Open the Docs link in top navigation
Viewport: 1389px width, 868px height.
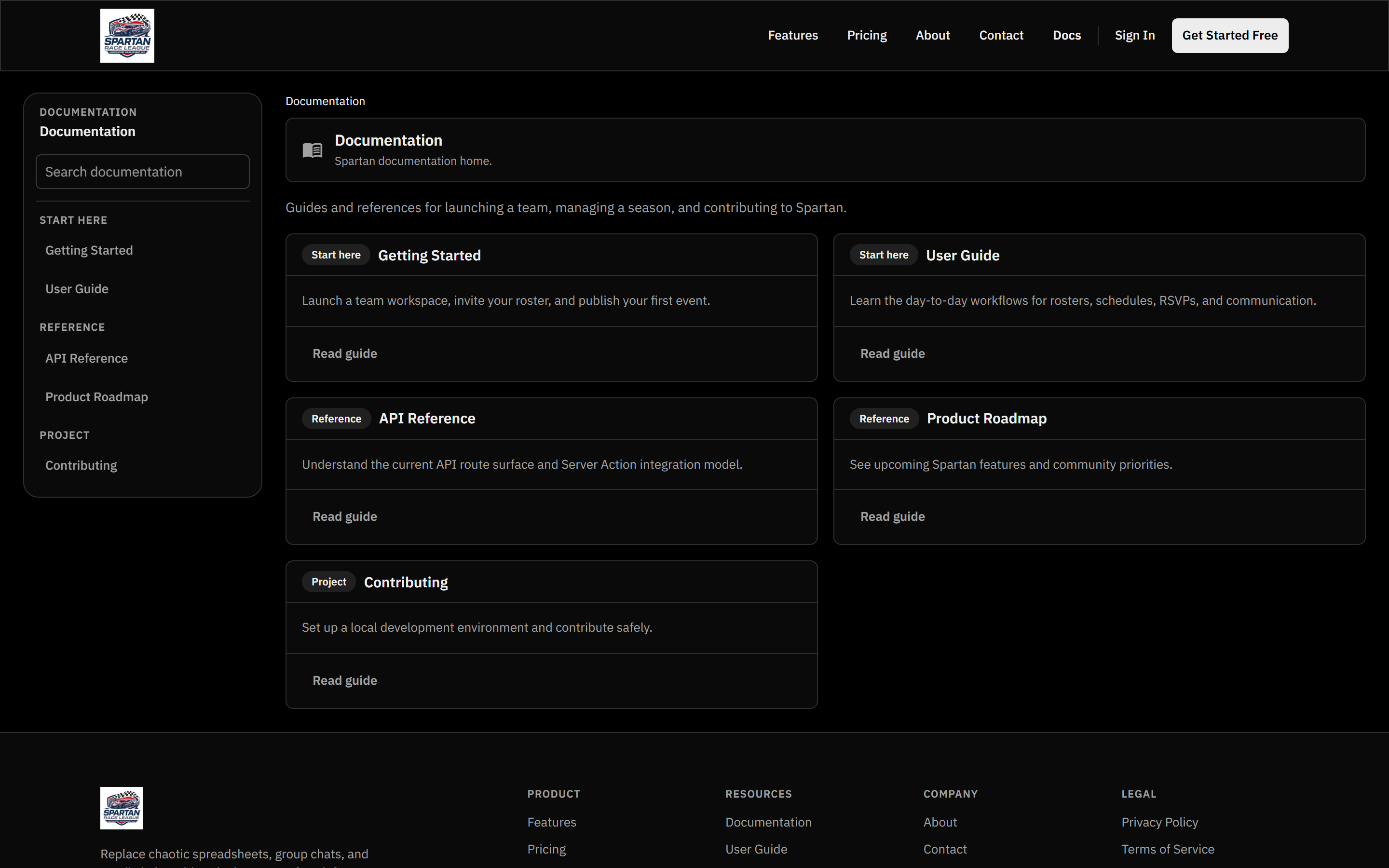(x=1066, y=36)
